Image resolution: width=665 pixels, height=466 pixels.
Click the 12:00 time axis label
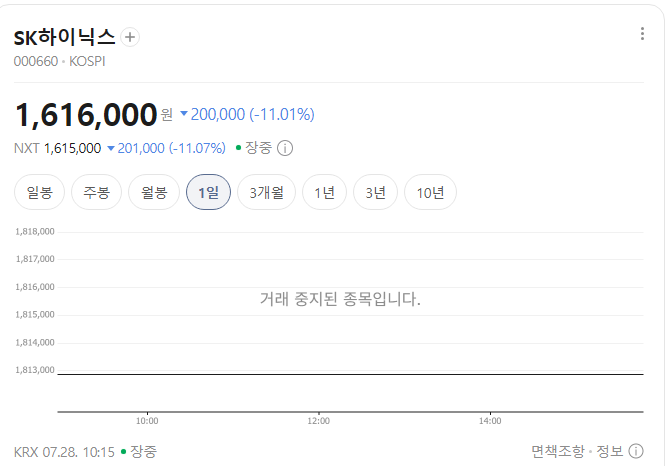tap(319, 421)
